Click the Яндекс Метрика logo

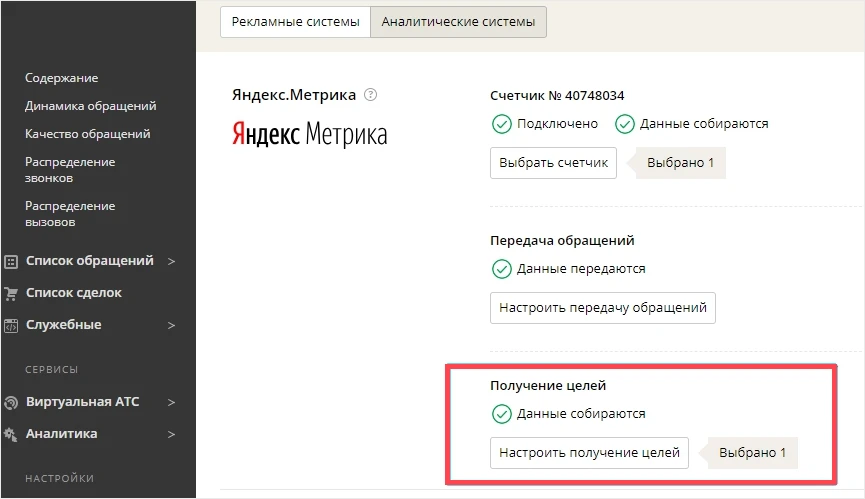[x=309, y=134]
